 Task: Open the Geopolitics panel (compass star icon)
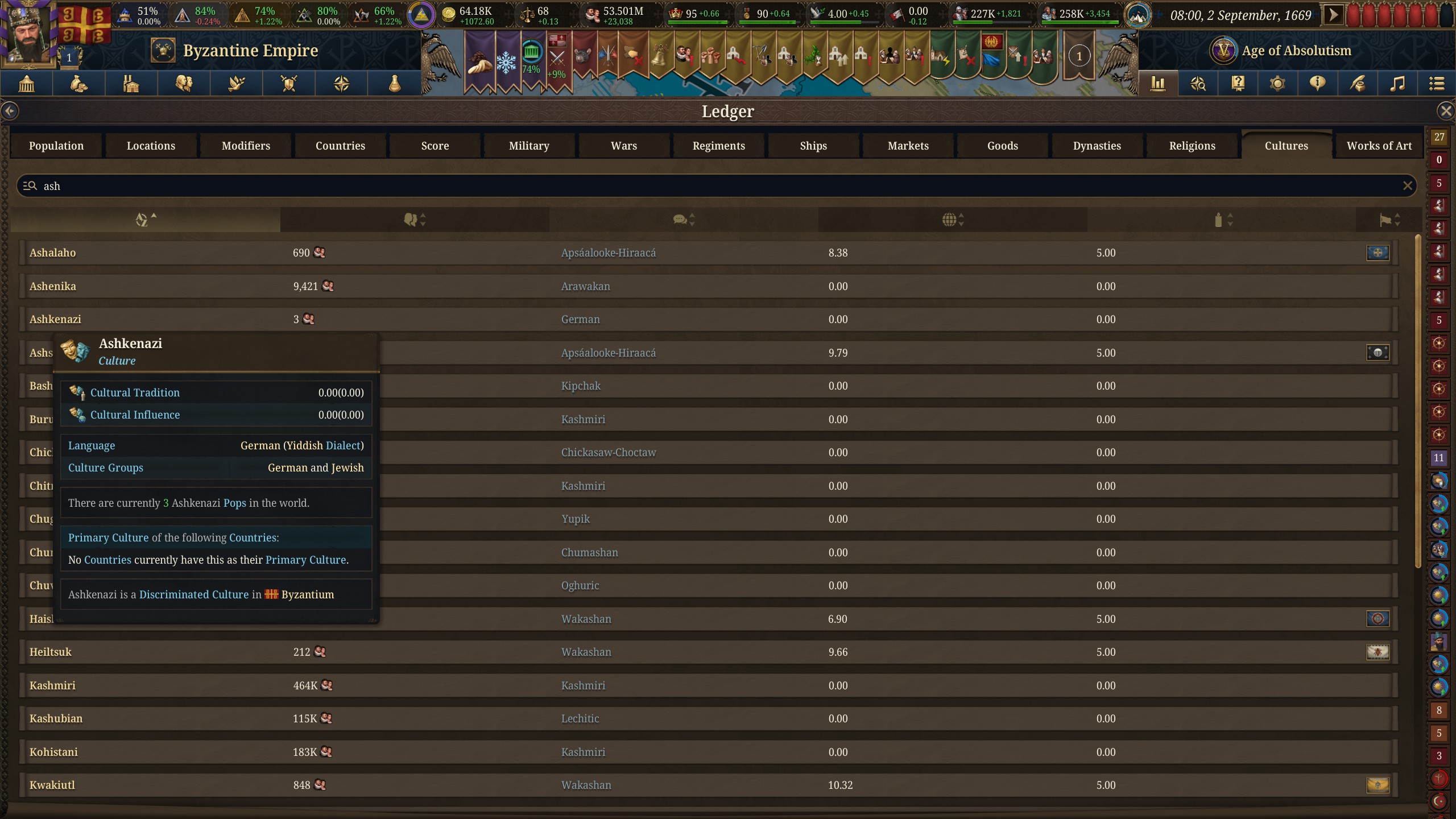(x=341, y=84)
